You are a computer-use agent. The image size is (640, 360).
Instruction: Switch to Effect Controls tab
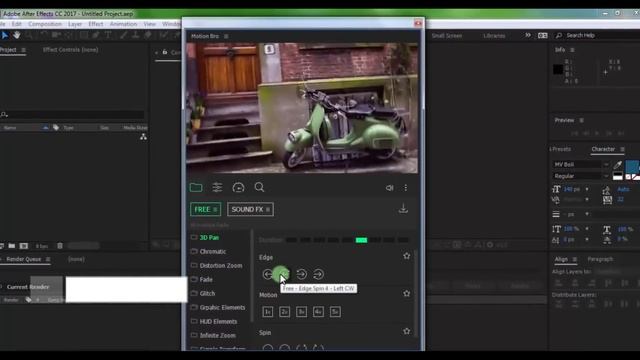click(x=70, y=50)
